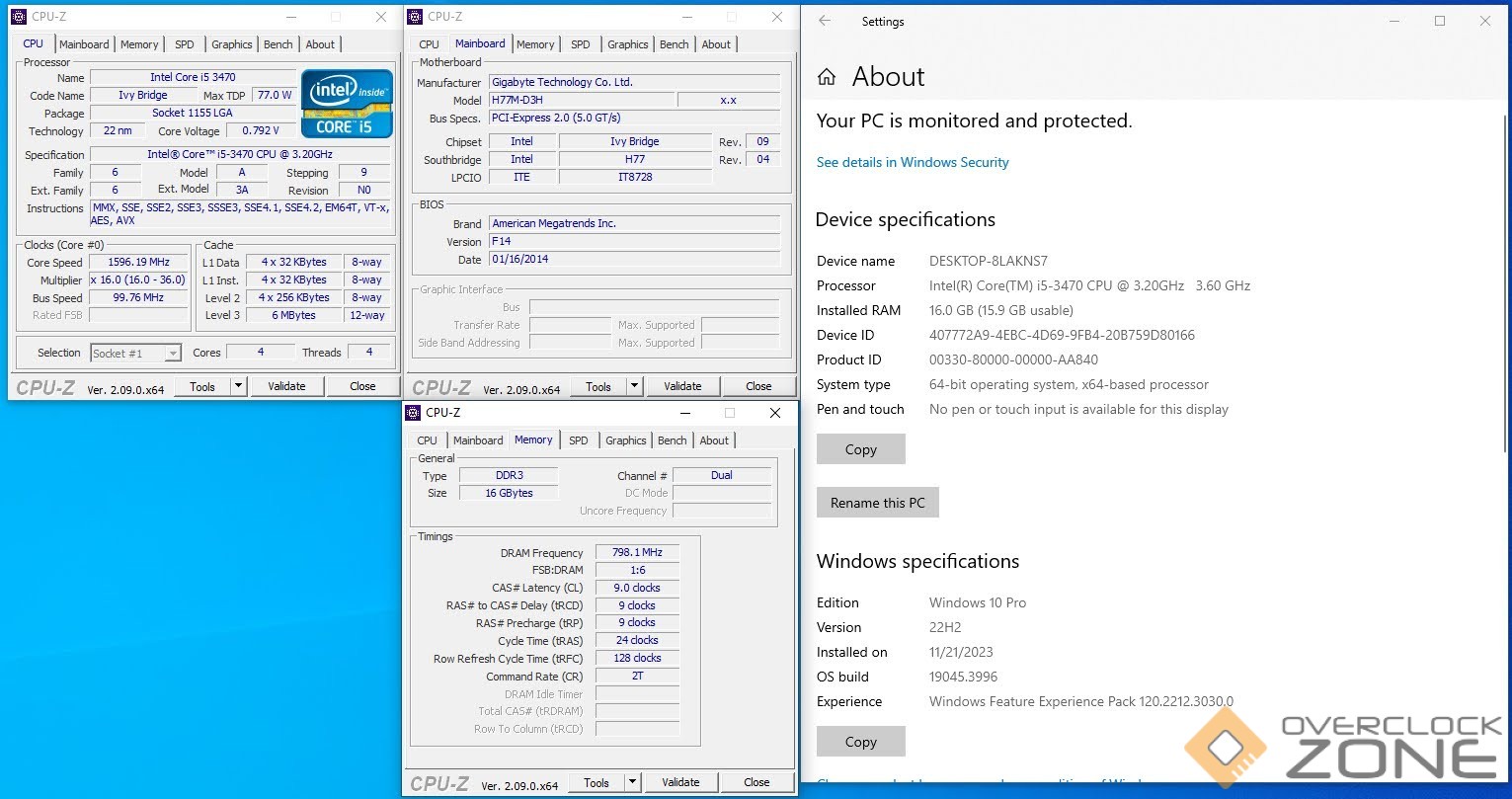Expand Tools dropdown arrow in Mainboard window
Viewport: 1512px width, 799px height.
pyautogui.click(x=634, y=386)
